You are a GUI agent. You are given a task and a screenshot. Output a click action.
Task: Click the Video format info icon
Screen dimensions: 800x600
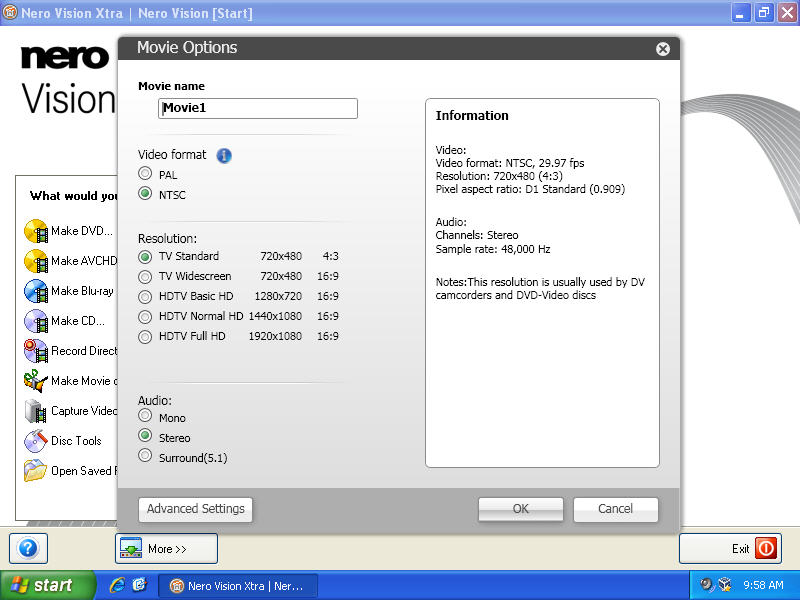coord(224,155)
